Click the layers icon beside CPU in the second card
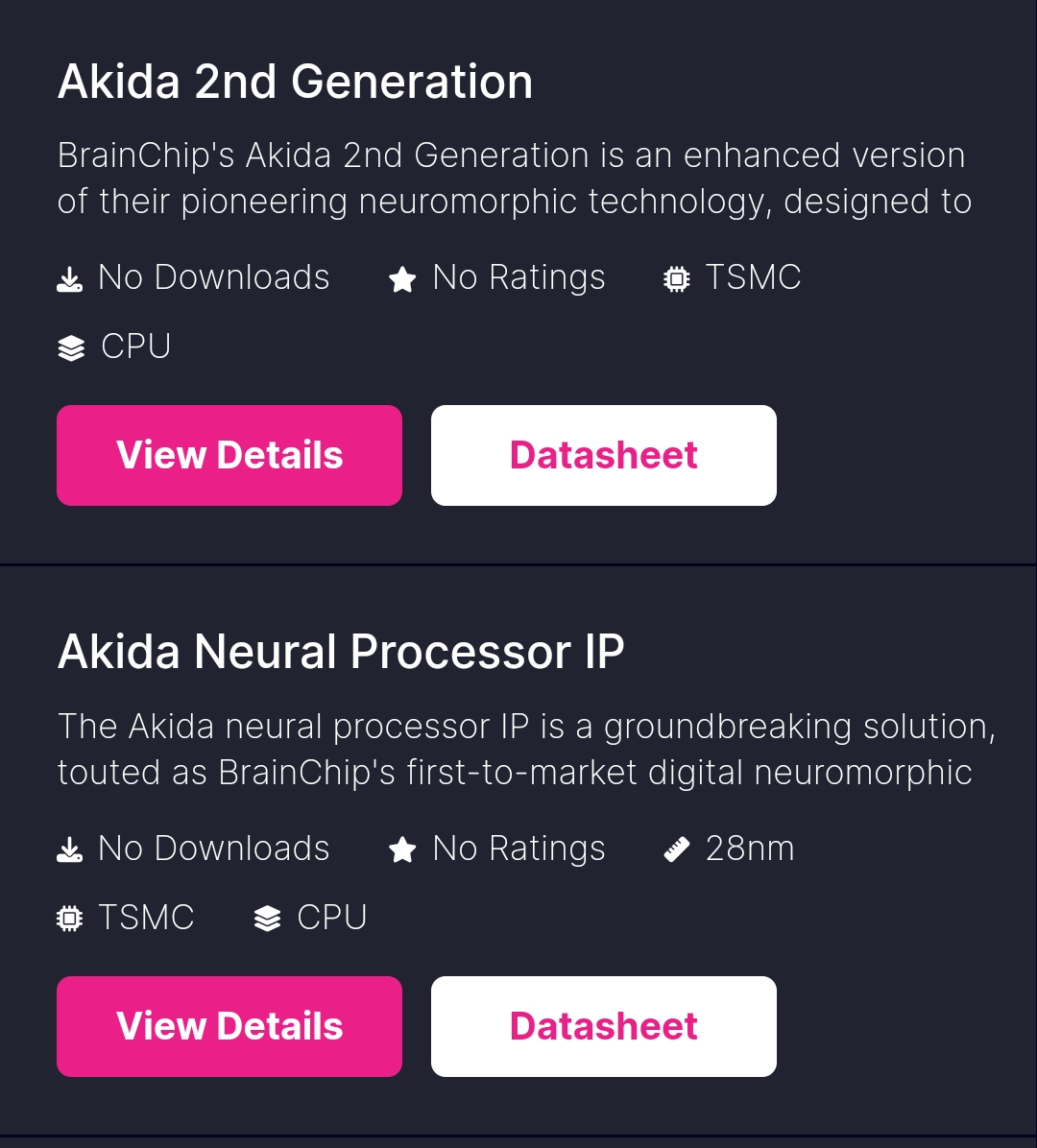 (x=267, y=918)
